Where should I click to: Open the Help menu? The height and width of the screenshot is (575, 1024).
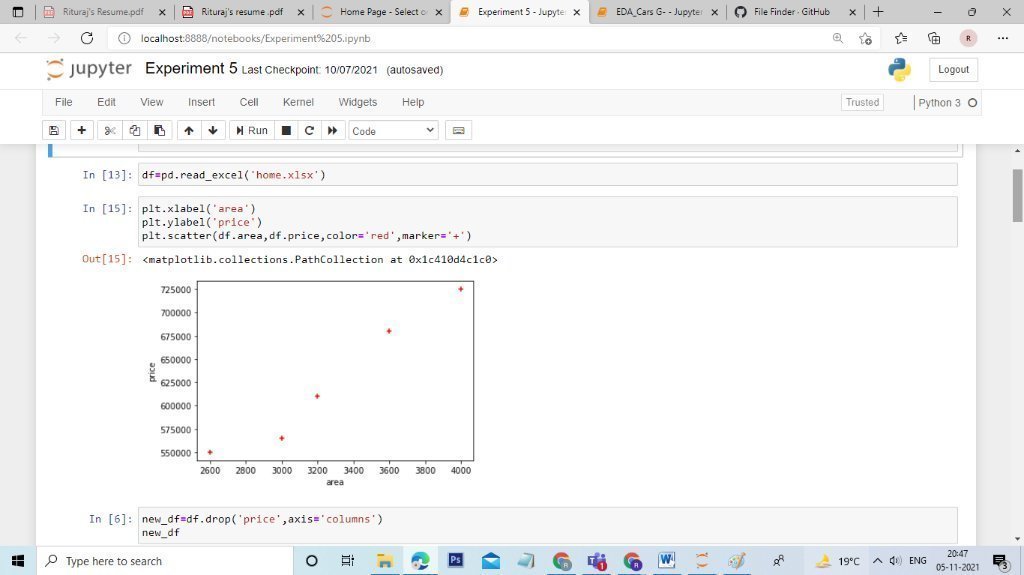[x=413, y=102]
